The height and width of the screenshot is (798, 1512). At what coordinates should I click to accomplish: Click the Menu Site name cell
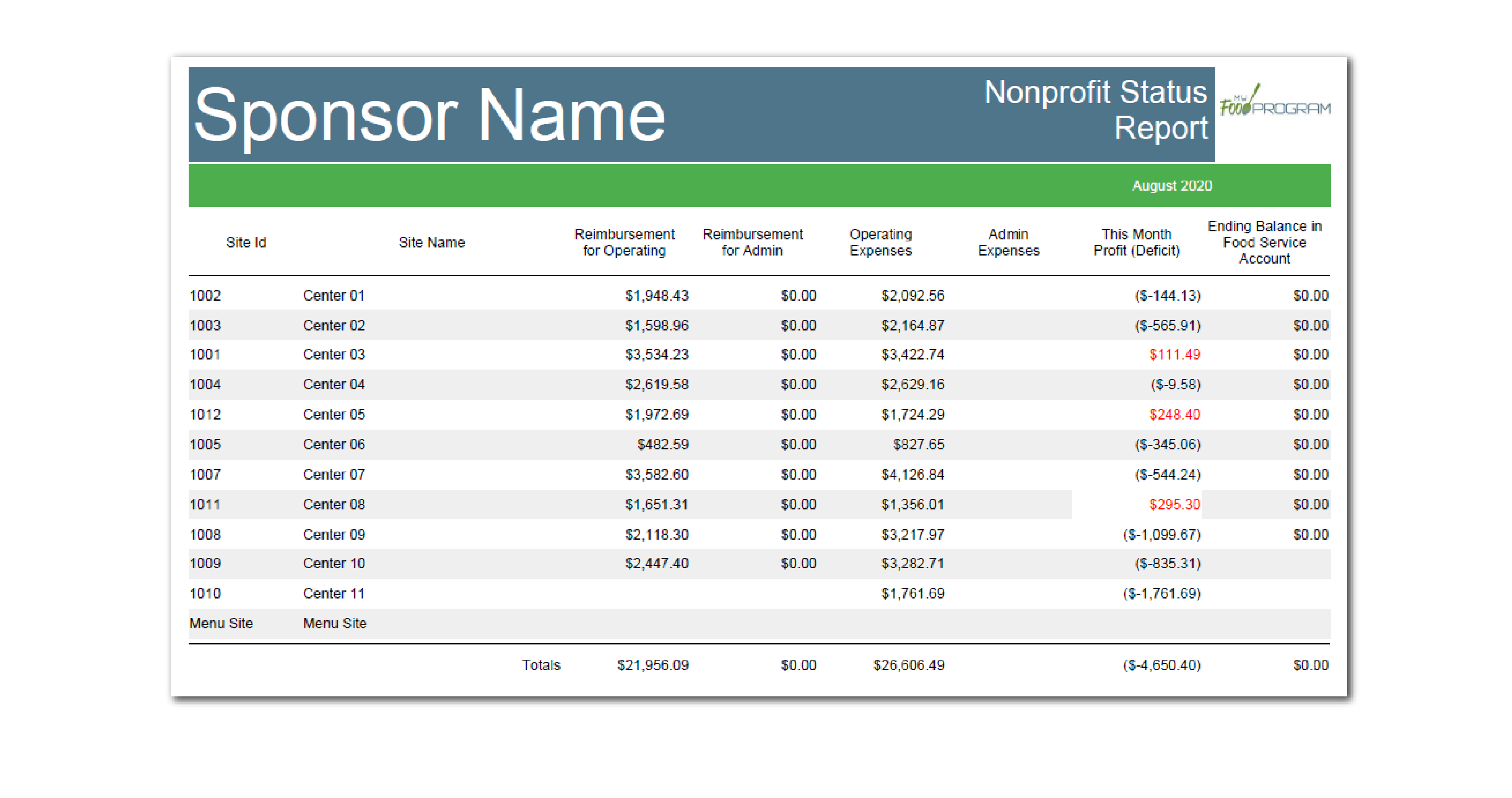[x=335, y=623]
